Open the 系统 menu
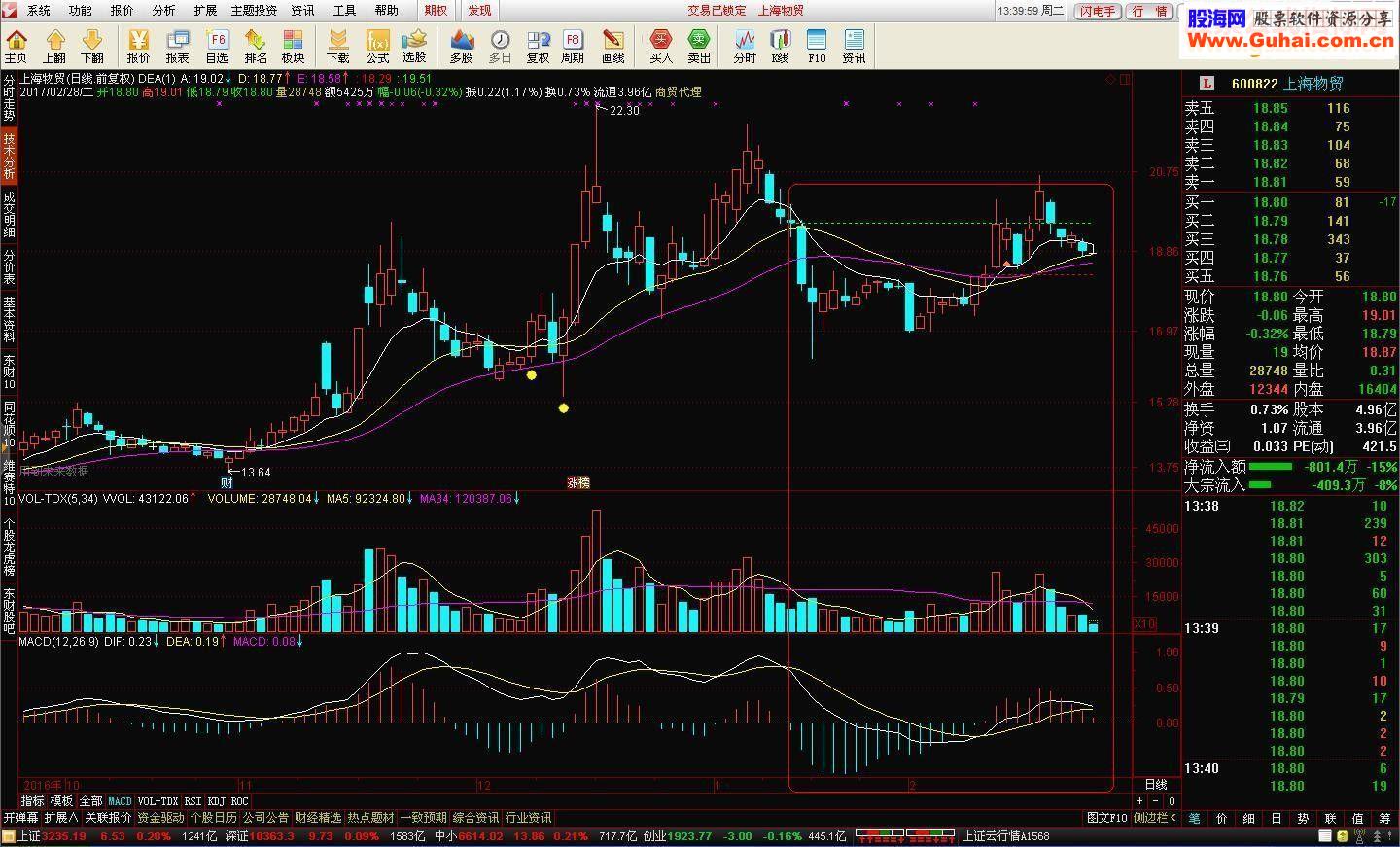This screenshot has width=1400, height=847. click(38, 11)
